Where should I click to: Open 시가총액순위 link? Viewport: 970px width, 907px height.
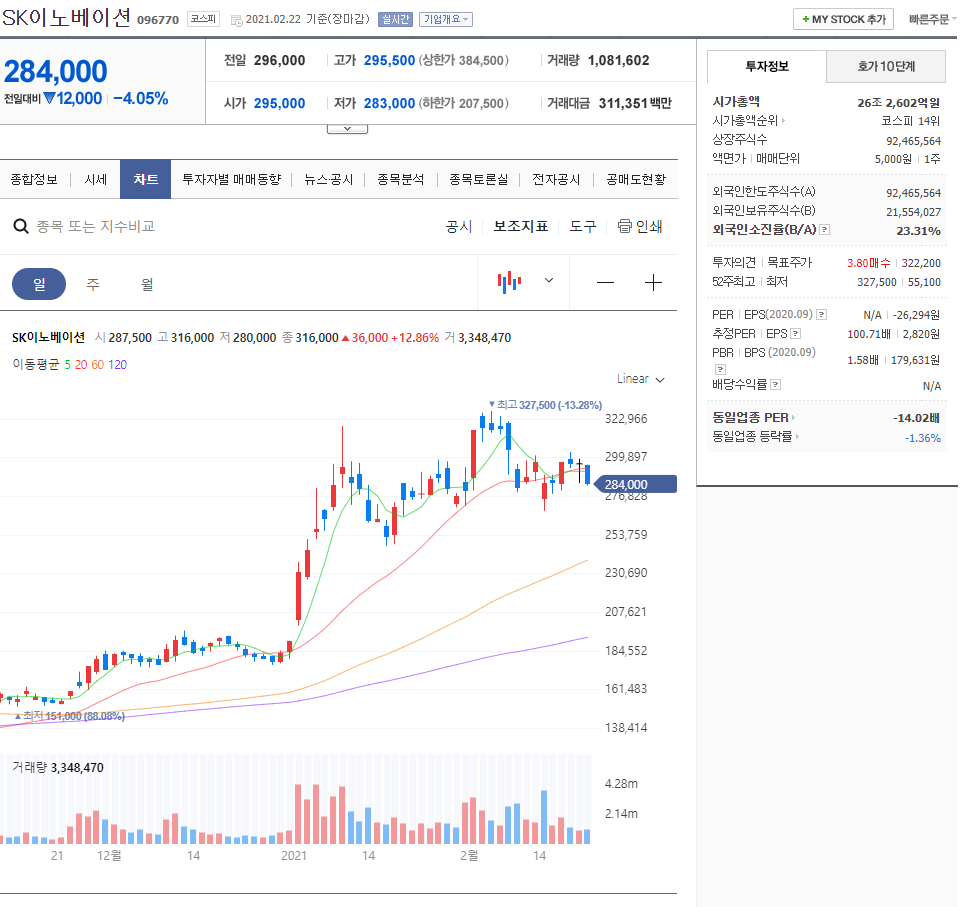coord(745,121)
